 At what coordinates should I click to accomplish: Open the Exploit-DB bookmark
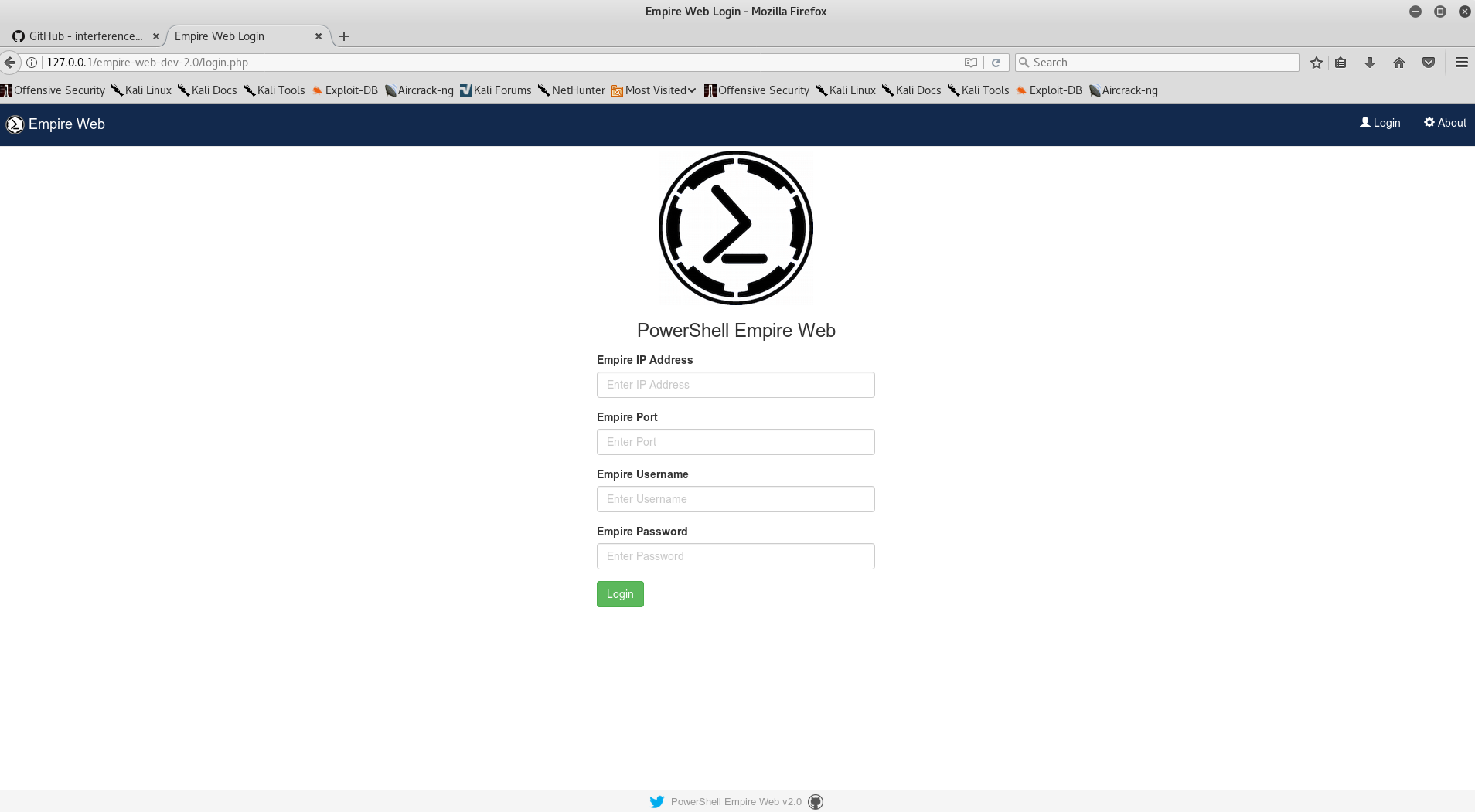coord(345,90)
